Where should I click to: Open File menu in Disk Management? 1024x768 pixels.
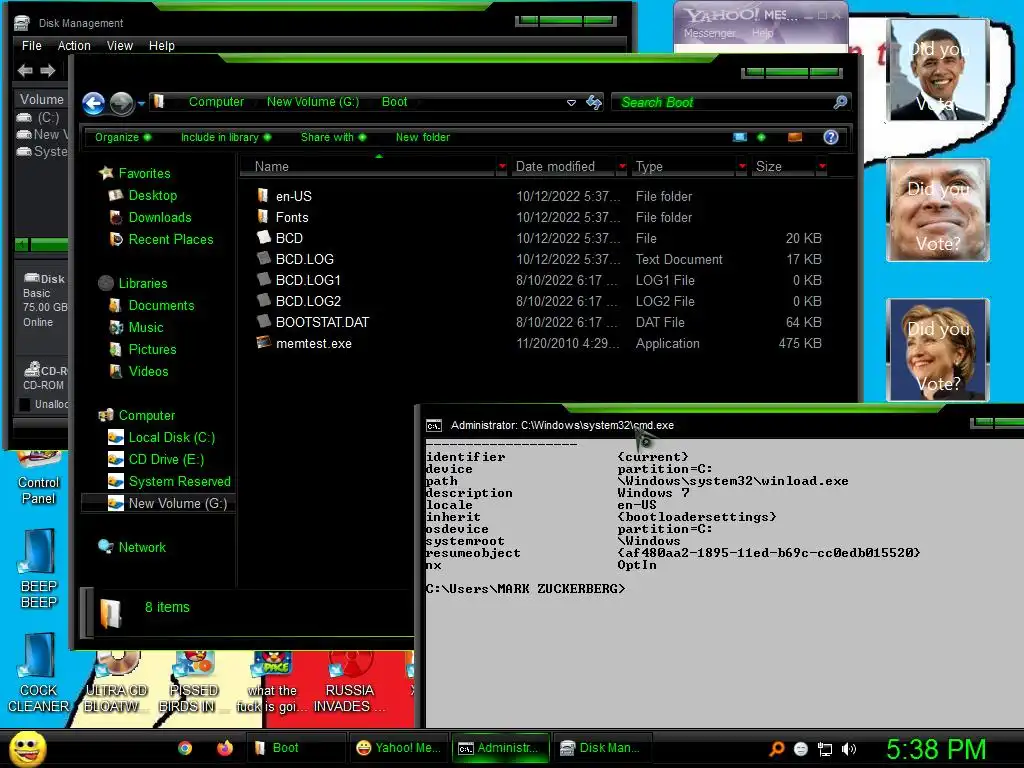coord(31,46)
